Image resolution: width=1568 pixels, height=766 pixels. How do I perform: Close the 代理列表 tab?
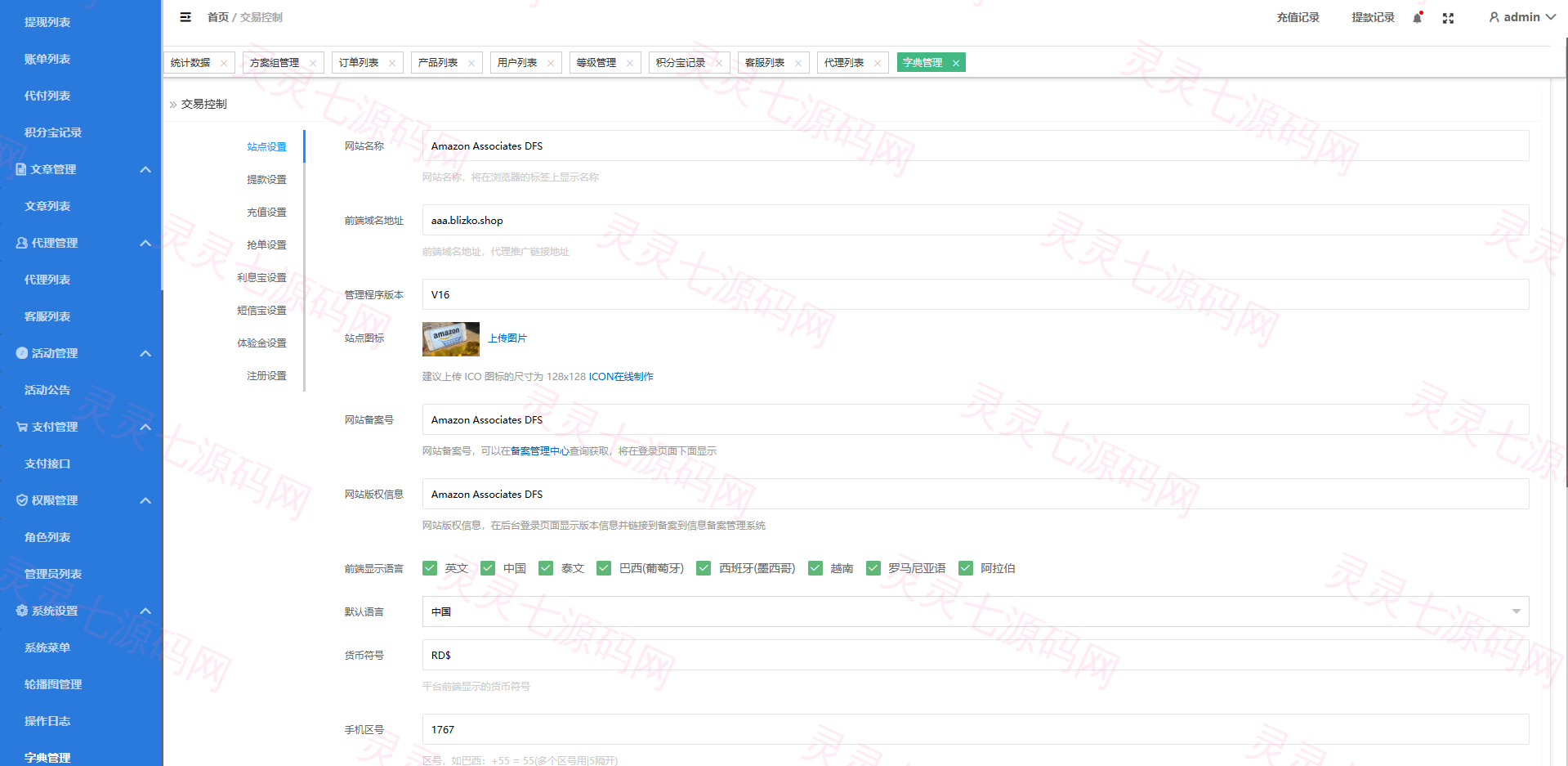878,63
